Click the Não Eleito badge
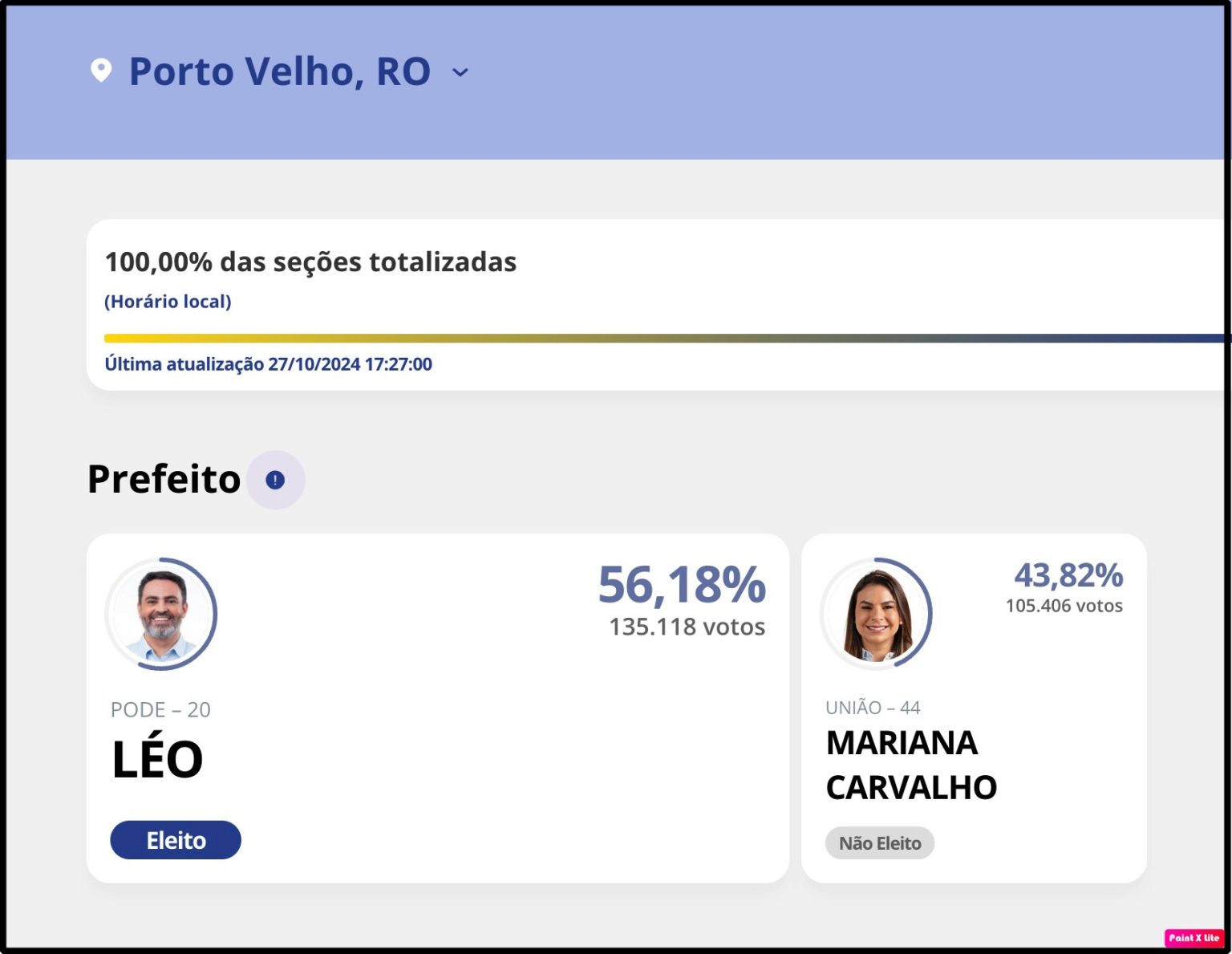The height and width of the screenshot is (954, 1232). [880, 843]
